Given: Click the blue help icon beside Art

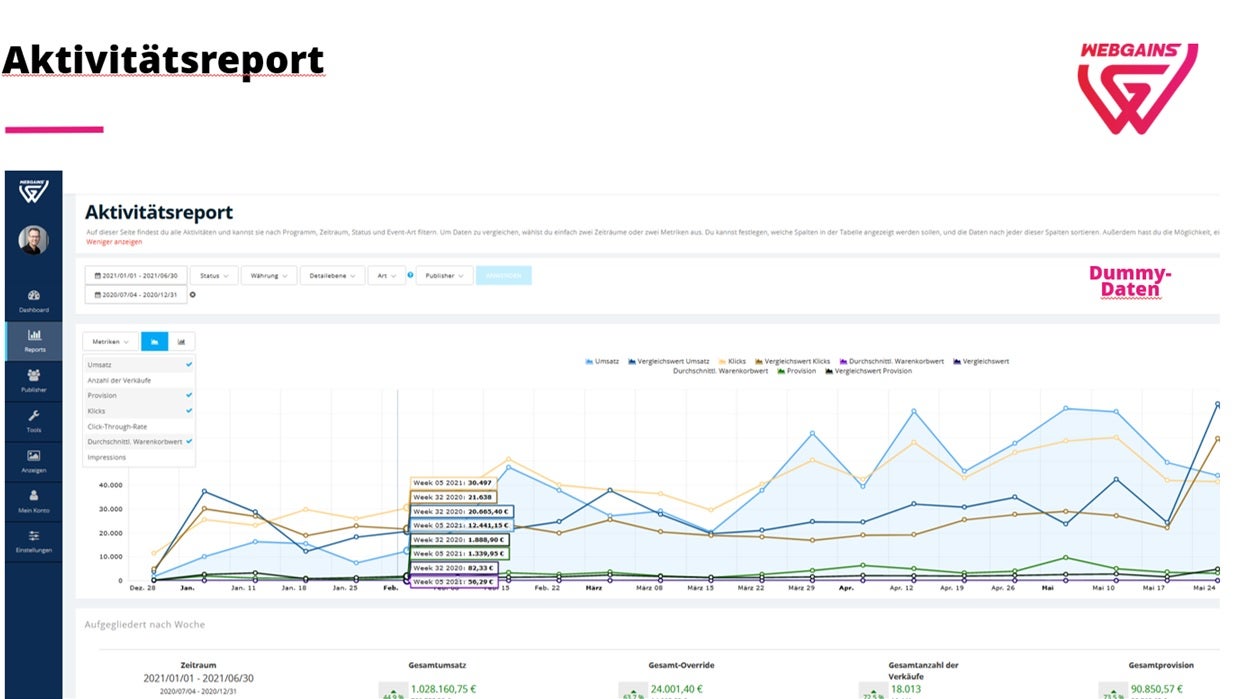Looking at the screenshot, I should 410,274.
